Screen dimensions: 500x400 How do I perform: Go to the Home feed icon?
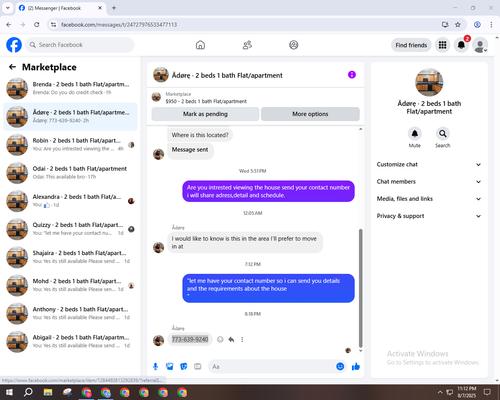[x=200, y=45]
